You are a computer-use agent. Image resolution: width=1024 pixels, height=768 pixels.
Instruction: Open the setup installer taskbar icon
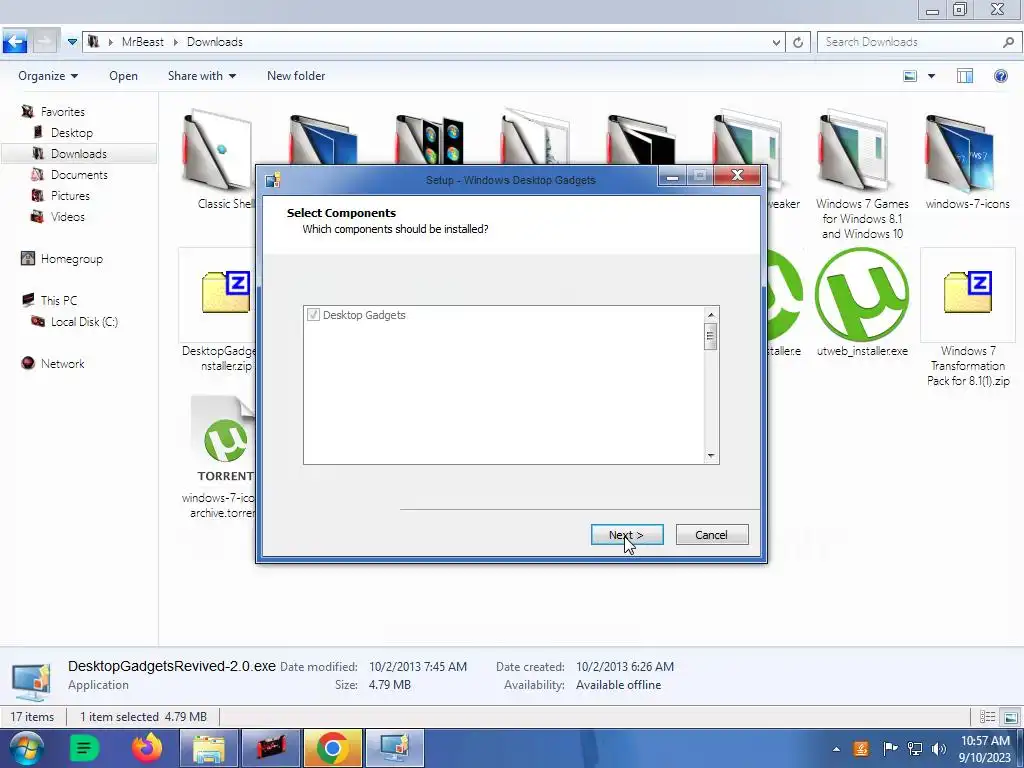pos(394,748)
